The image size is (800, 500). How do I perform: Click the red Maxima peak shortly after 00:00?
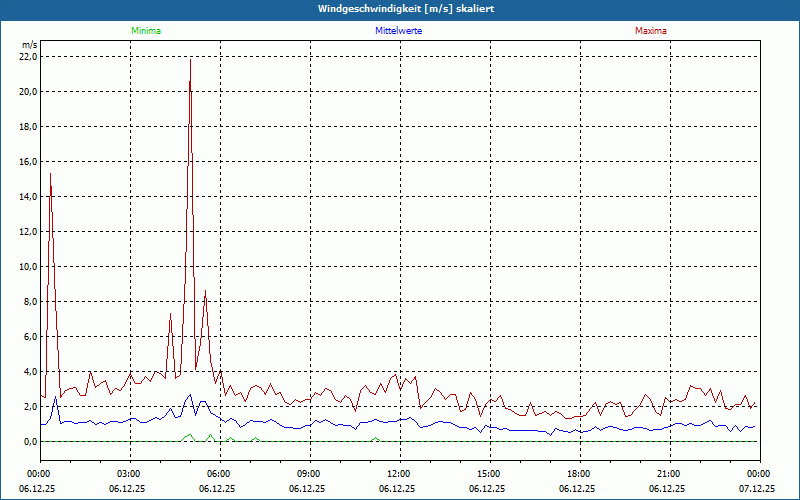pos(50,174)
